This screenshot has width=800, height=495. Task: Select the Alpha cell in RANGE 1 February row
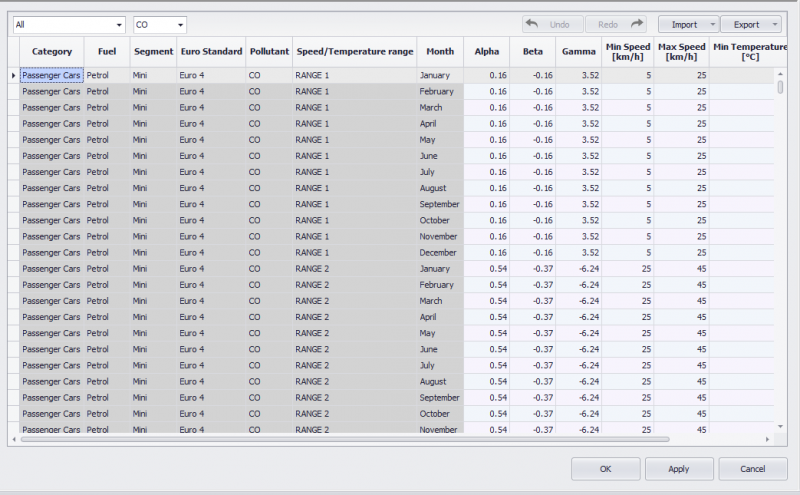tap(487, 91)
